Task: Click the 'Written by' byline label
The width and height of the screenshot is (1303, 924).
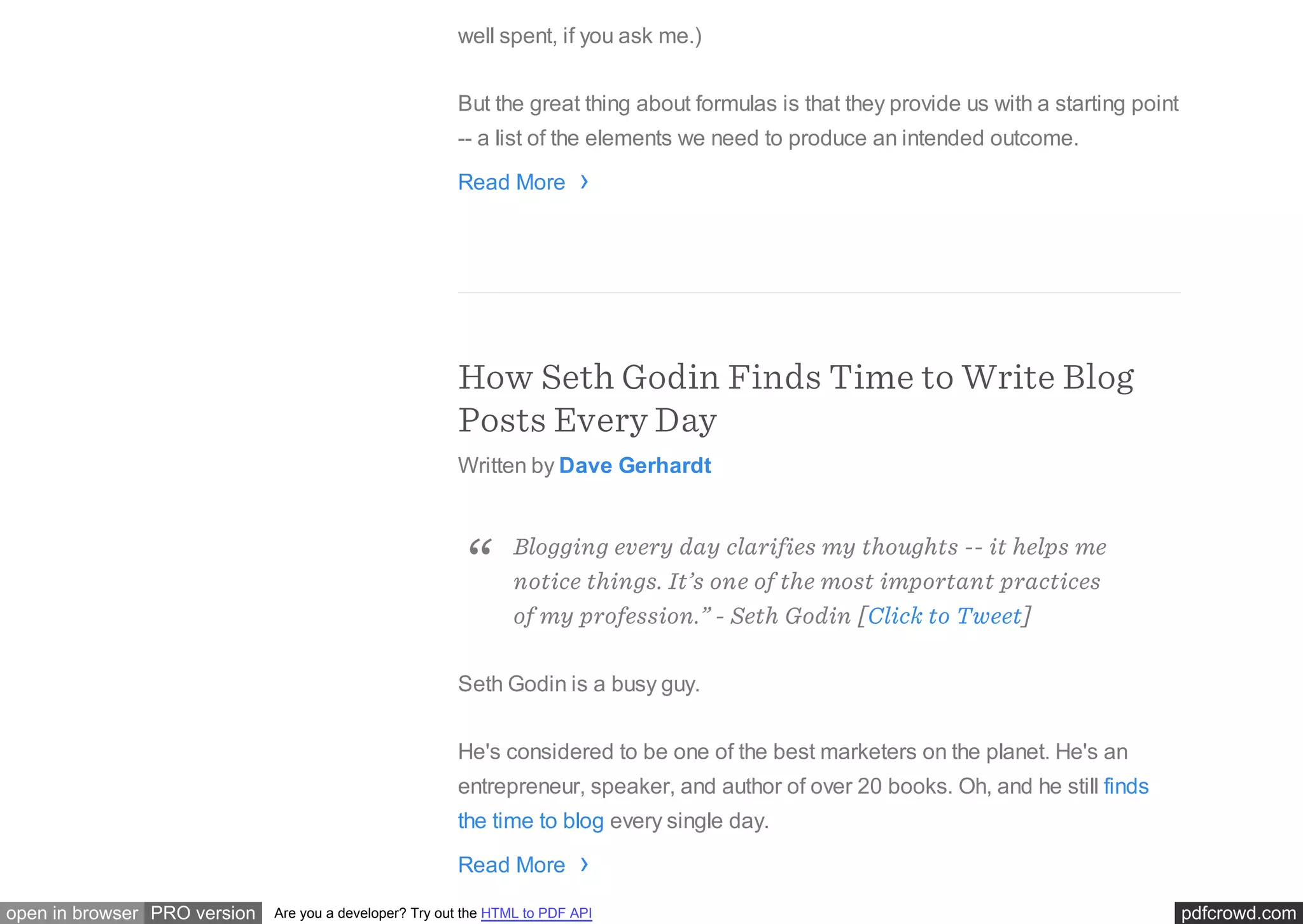Action: [x=506, y=465]
